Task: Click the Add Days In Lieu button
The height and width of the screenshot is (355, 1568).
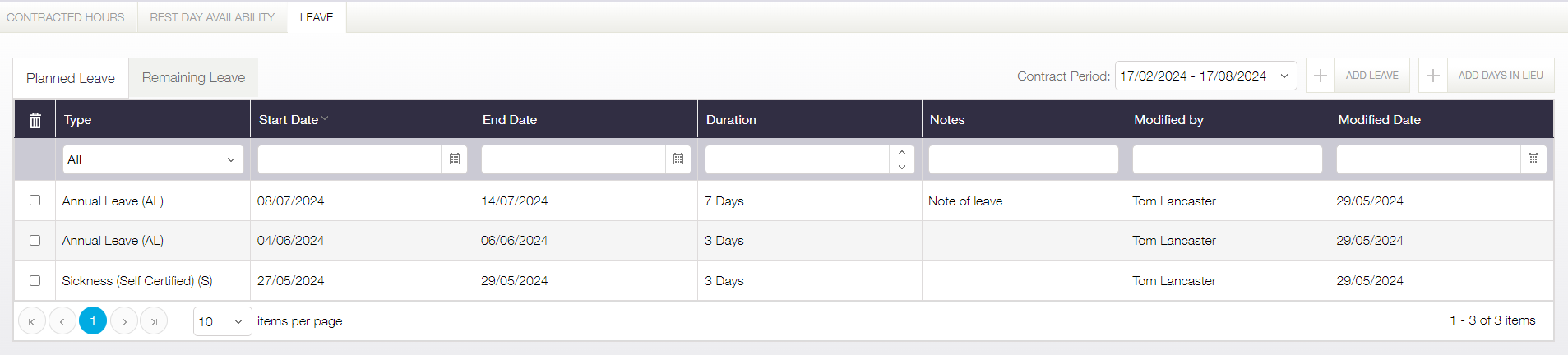Action: (1486, 76)
